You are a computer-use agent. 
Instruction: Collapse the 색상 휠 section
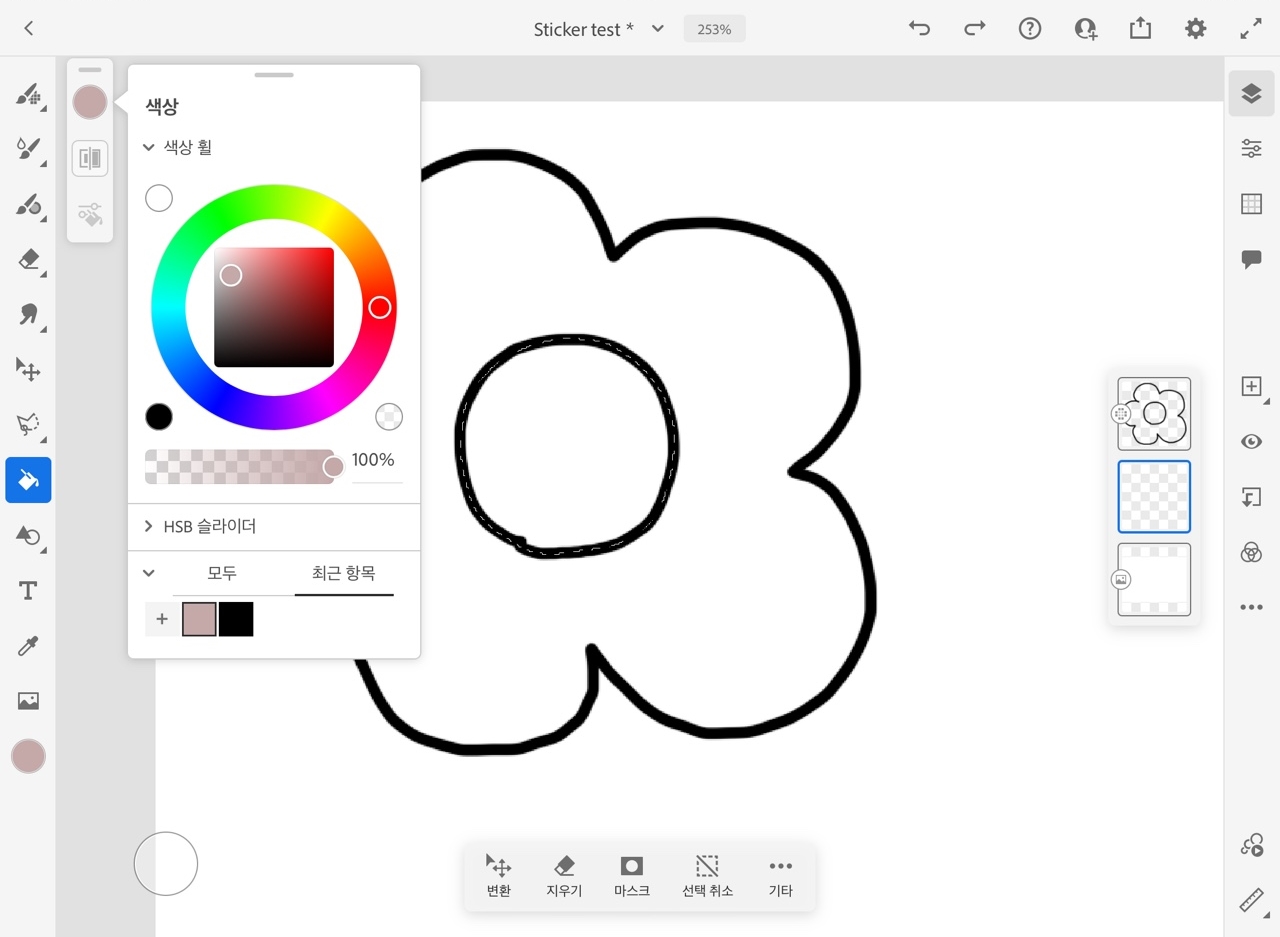point(148,147)
